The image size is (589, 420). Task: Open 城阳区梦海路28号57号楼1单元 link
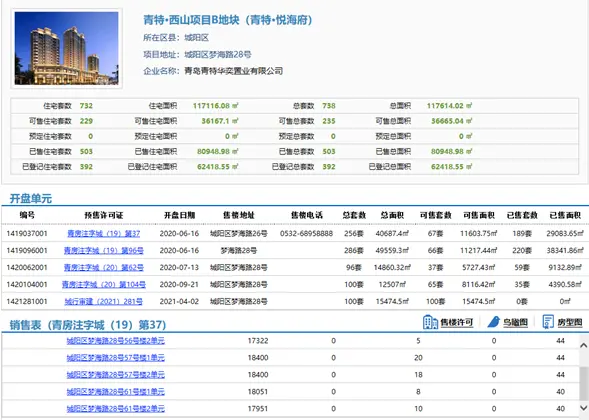[116, 358]
